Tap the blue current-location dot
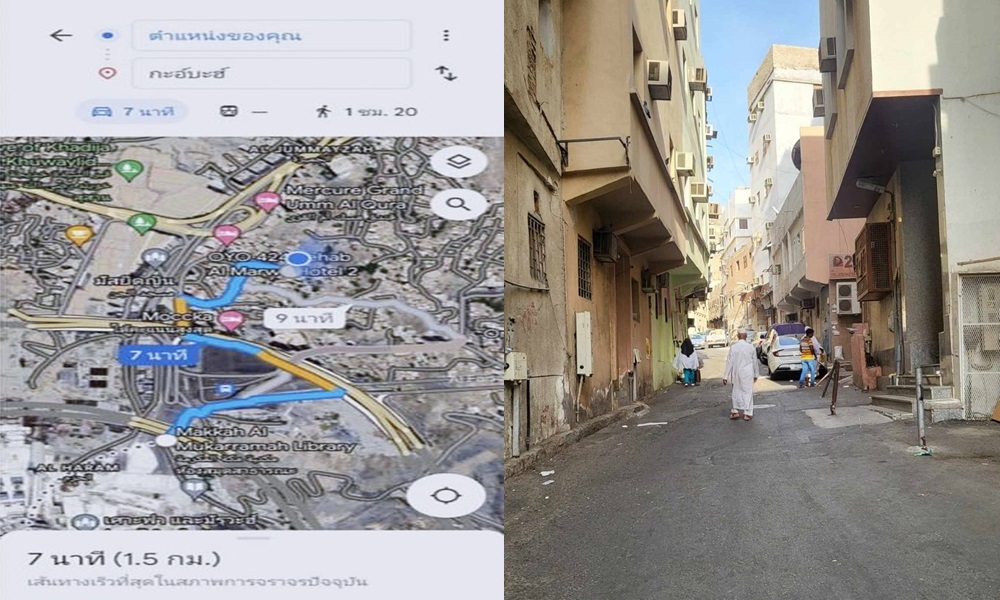This screenshot has height=600, width=1000. coord(298,258)
